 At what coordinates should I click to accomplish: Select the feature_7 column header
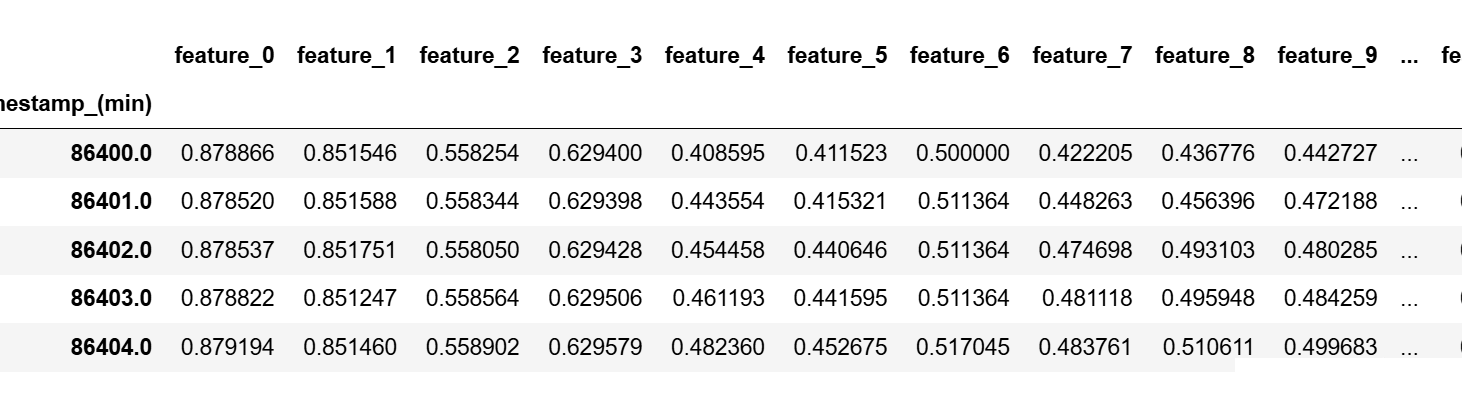click(1083, 56)
